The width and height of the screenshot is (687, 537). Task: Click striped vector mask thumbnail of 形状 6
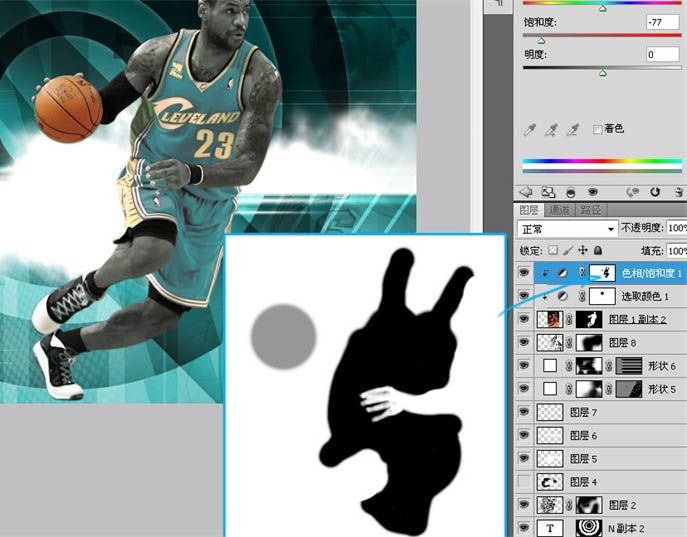click(629, 366)
